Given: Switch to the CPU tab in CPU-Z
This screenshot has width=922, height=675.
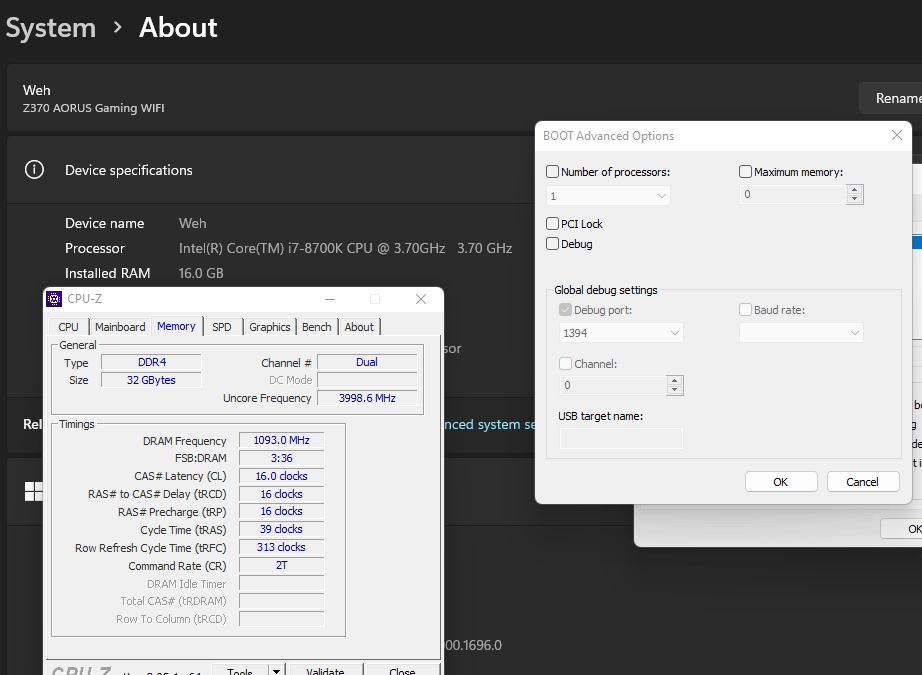Looking at the screenshot, I should pyautogui.click(x=68, y=327).
